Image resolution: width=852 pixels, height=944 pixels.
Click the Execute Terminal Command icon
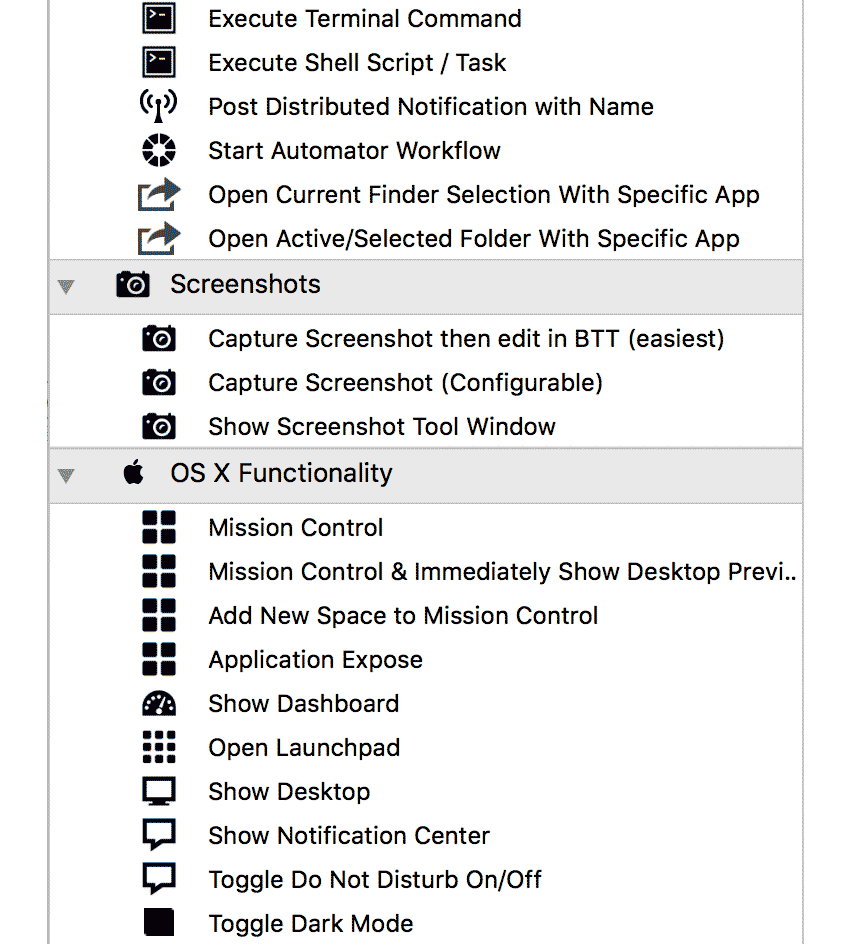[x=159, y=18]
